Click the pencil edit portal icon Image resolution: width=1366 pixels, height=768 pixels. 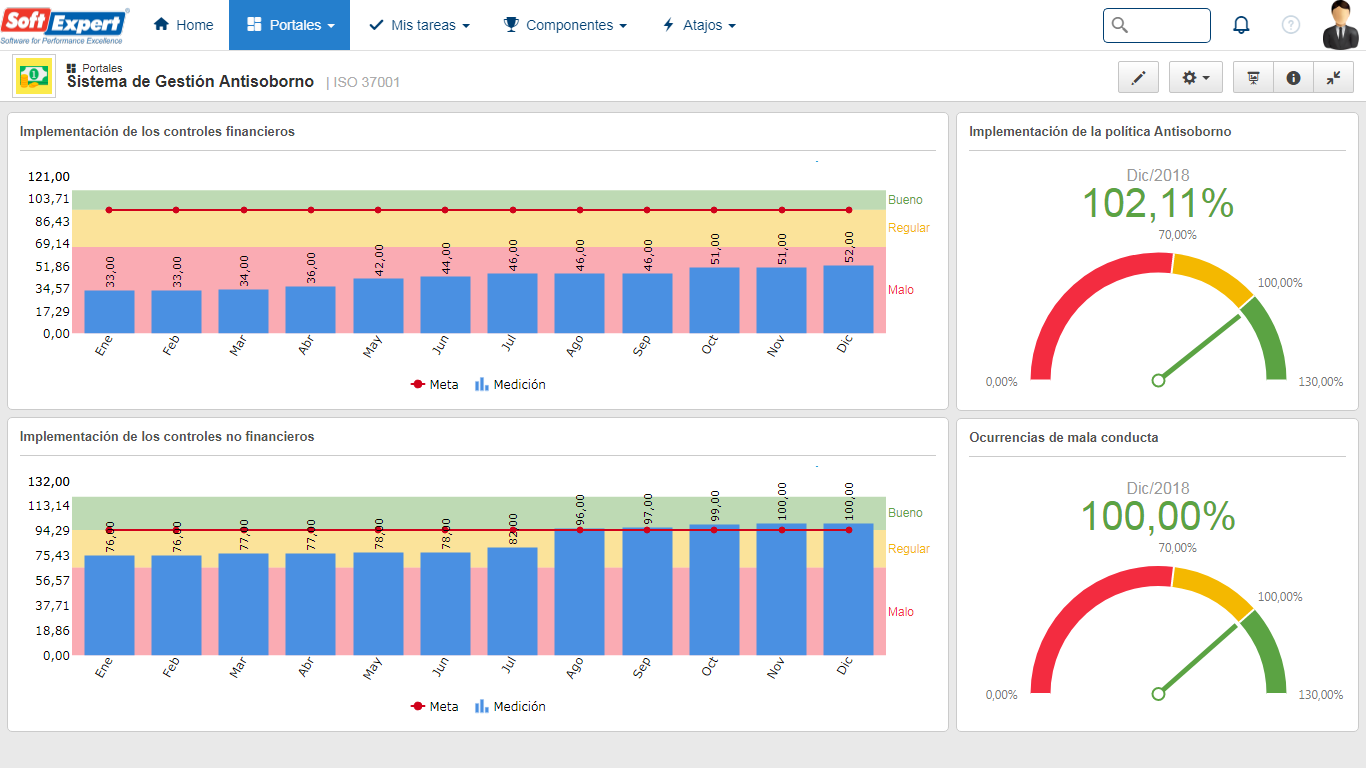tap(1138, 77)
